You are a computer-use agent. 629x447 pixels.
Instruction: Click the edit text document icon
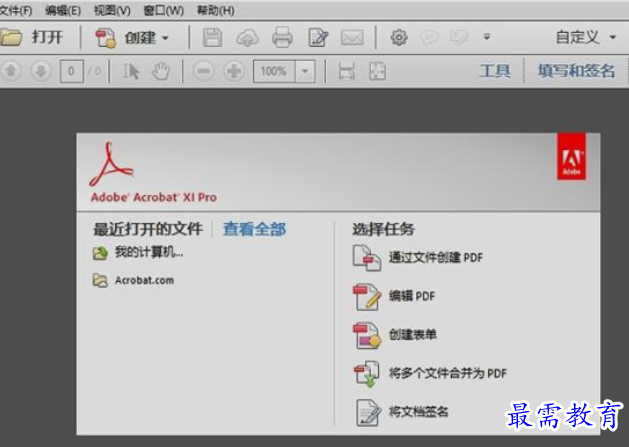click(318, 38)
